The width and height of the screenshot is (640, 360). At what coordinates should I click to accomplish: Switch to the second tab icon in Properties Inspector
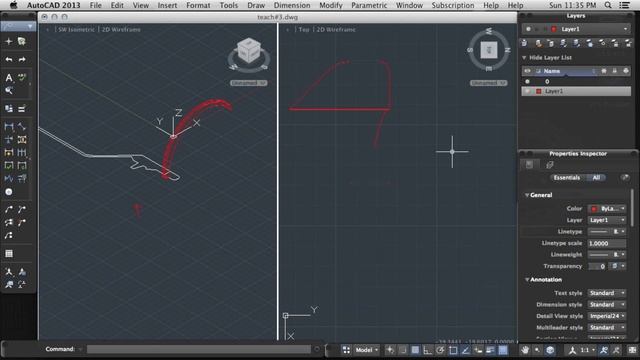click(x=549, y=164)
